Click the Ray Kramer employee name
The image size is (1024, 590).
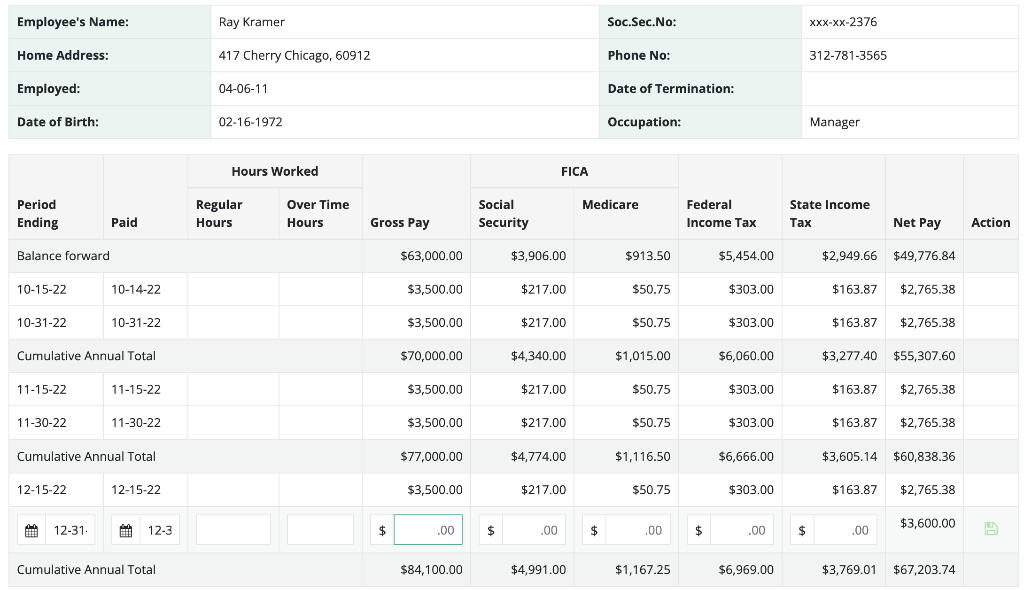251,22
